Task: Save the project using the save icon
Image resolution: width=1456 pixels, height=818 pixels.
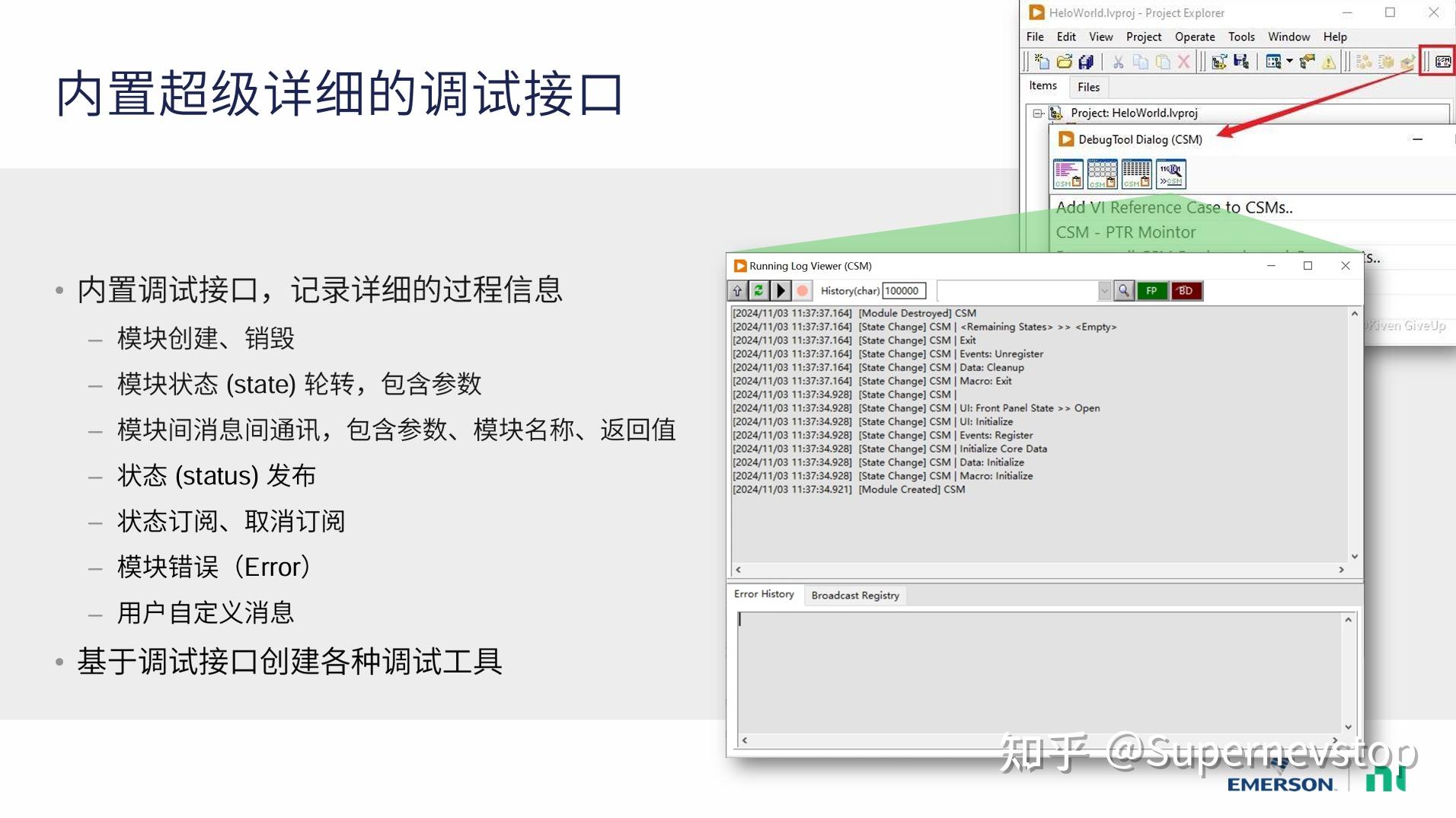Action: [1086, 62]
